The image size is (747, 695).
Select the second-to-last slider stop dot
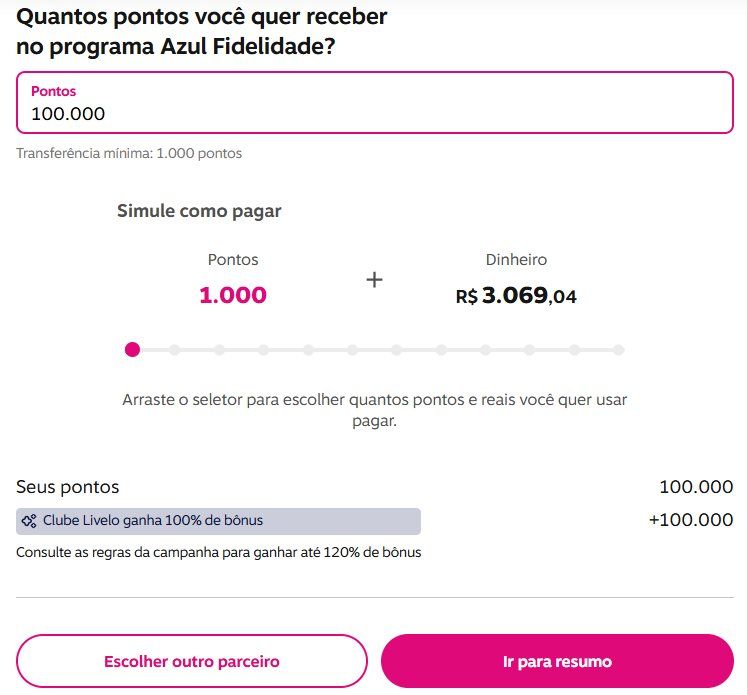pyautogui.click(x=574, y=350)
